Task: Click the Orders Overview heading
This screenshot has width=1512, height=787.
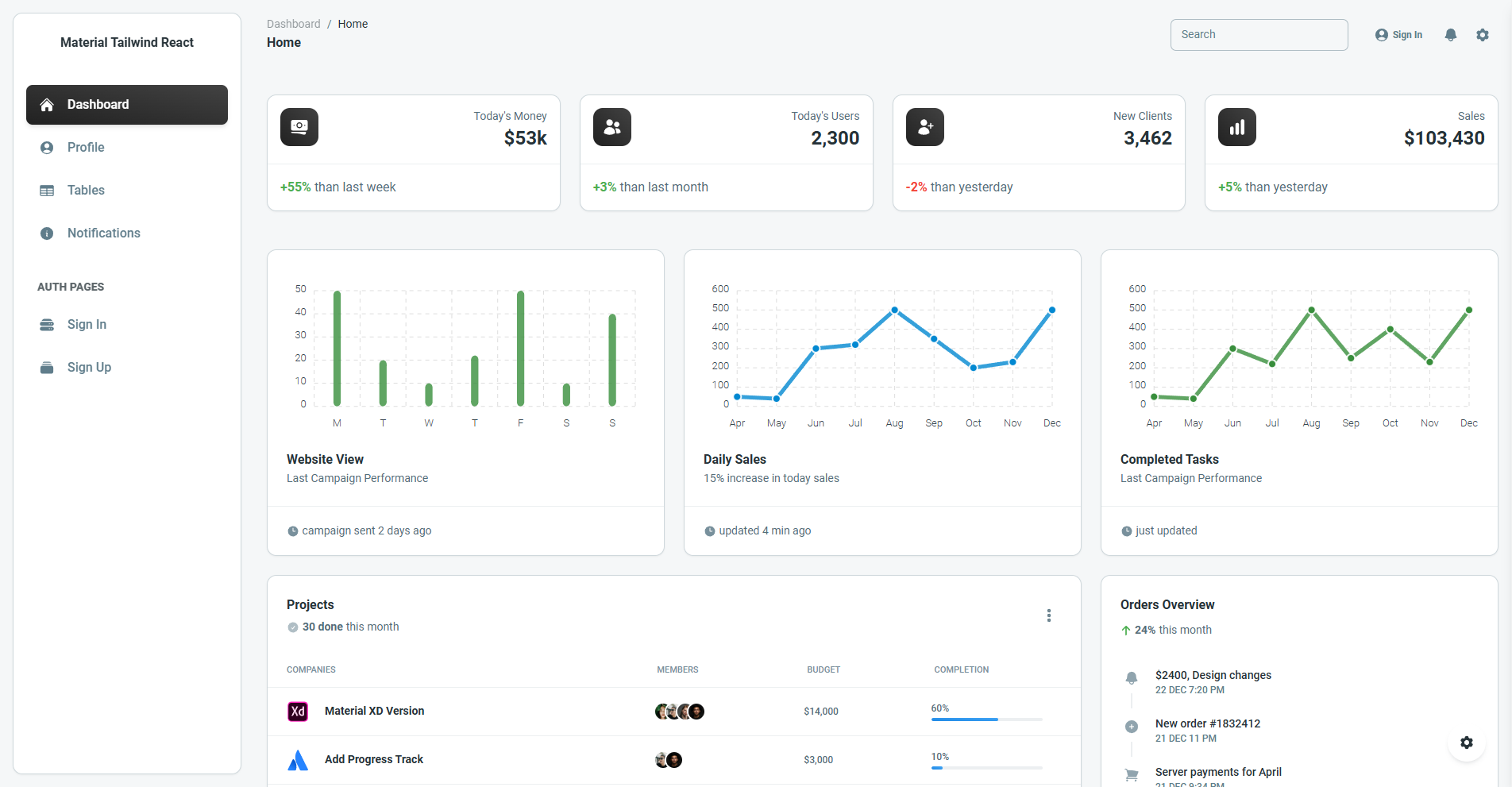Action: coord(1167,605)
